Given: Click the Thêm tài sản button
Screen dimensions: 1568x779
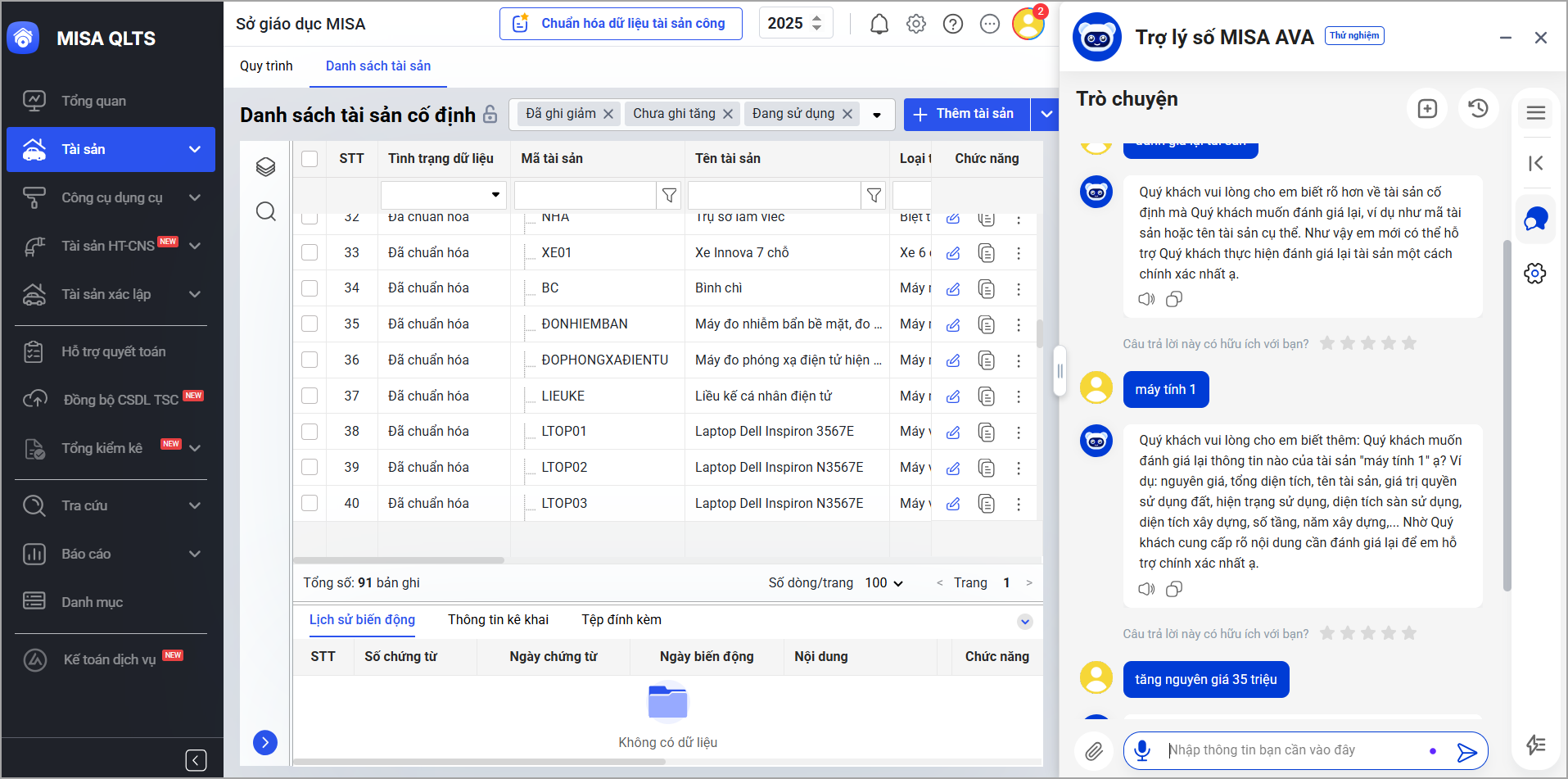Looking at the screenshot, I should click(x=966, y=114).
